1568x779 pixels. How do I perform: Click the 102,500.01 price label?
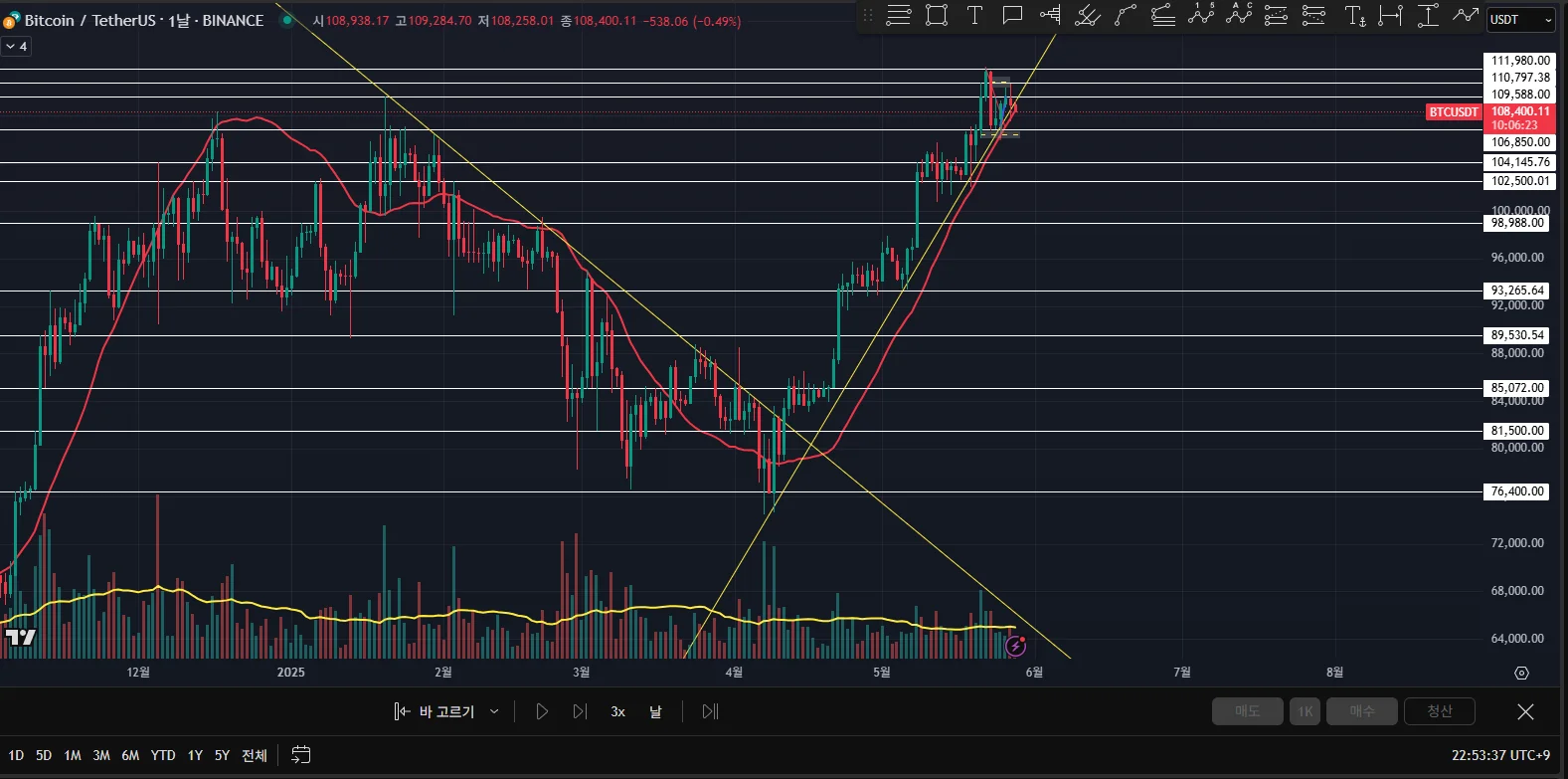(1520, 181)
